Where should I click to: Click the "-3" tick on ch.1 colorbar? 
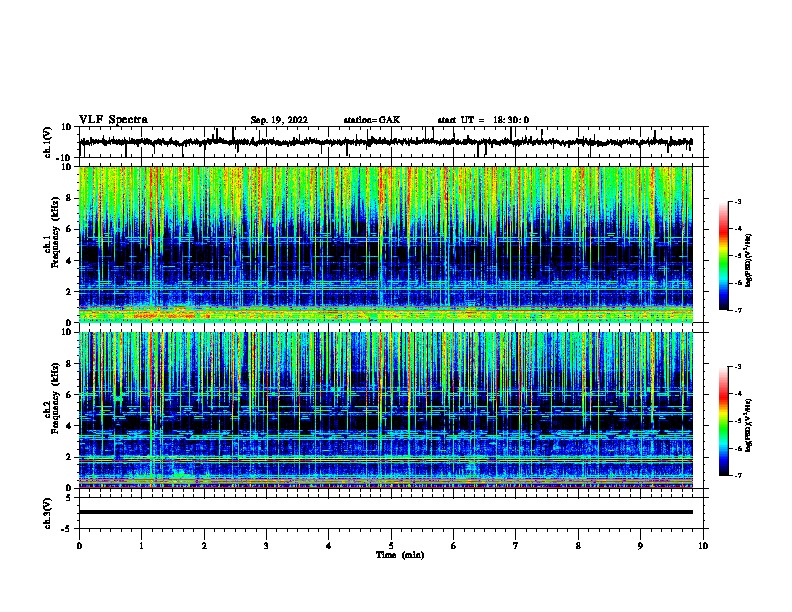(x=737, y=201)
